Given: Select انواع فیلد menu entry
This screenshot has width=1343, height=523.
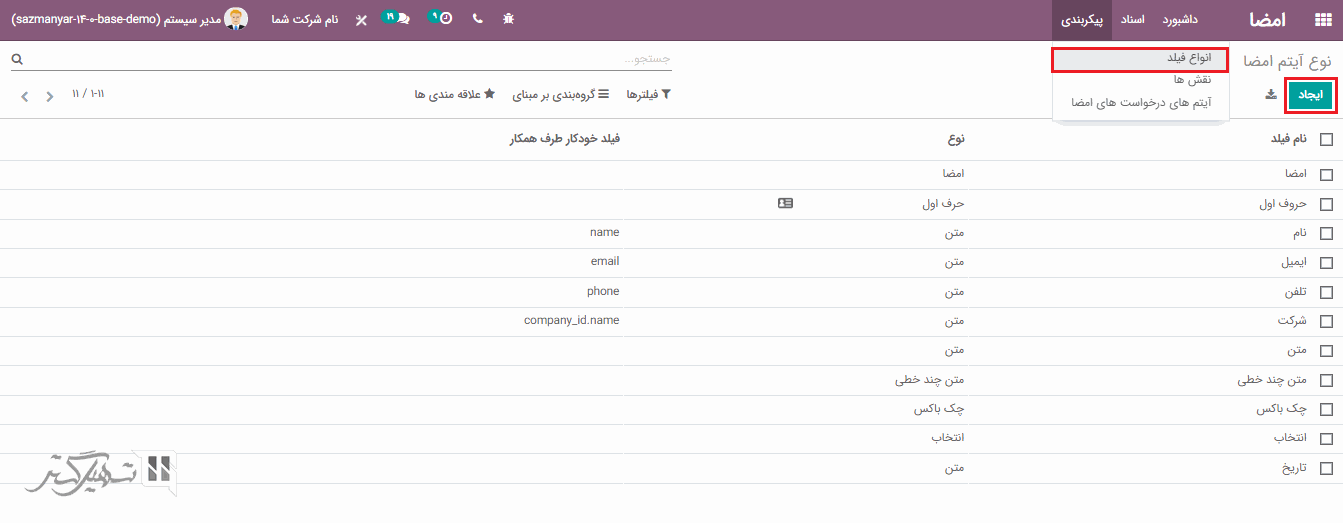Looking at the screenshot, I should (x=1140, y=59).
